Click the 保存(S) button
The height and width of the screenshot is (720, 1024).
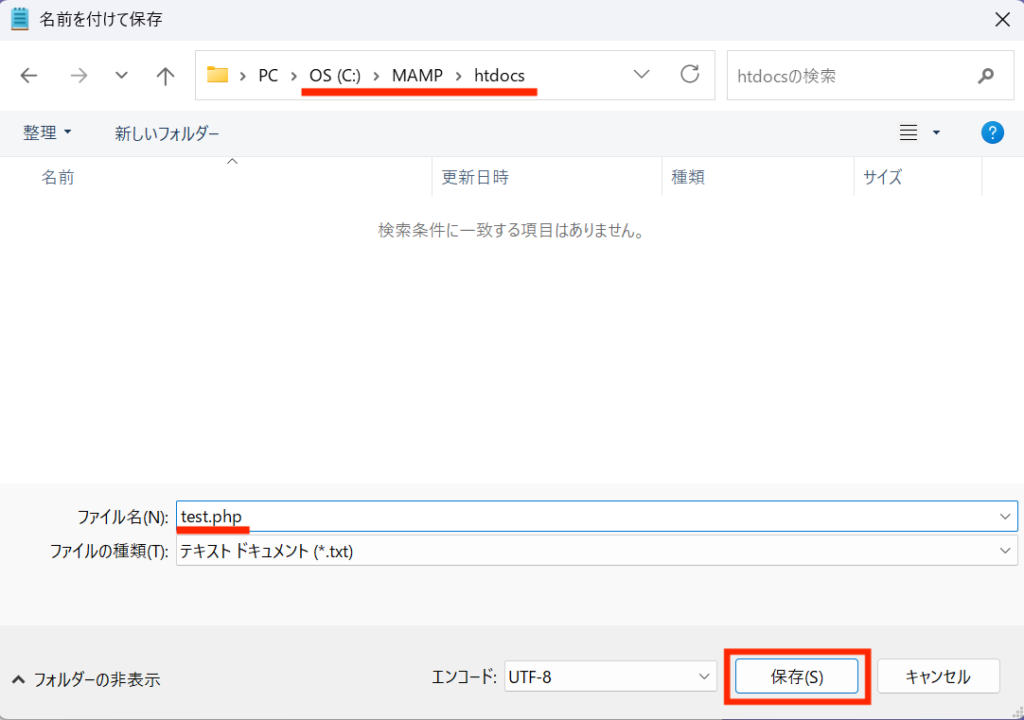(797, 677)
